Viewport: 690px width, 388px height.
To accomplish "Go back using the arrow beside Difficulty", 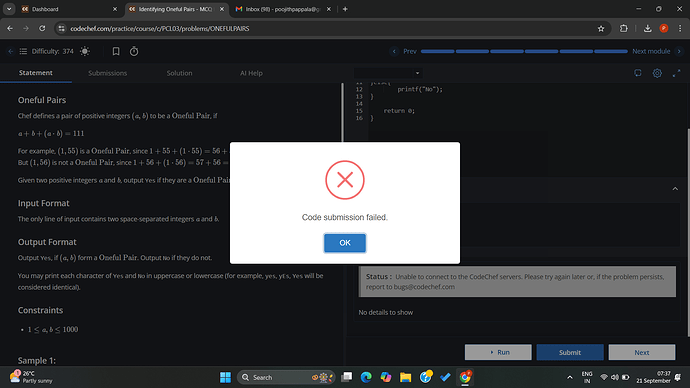I will [x=11, y=51].
